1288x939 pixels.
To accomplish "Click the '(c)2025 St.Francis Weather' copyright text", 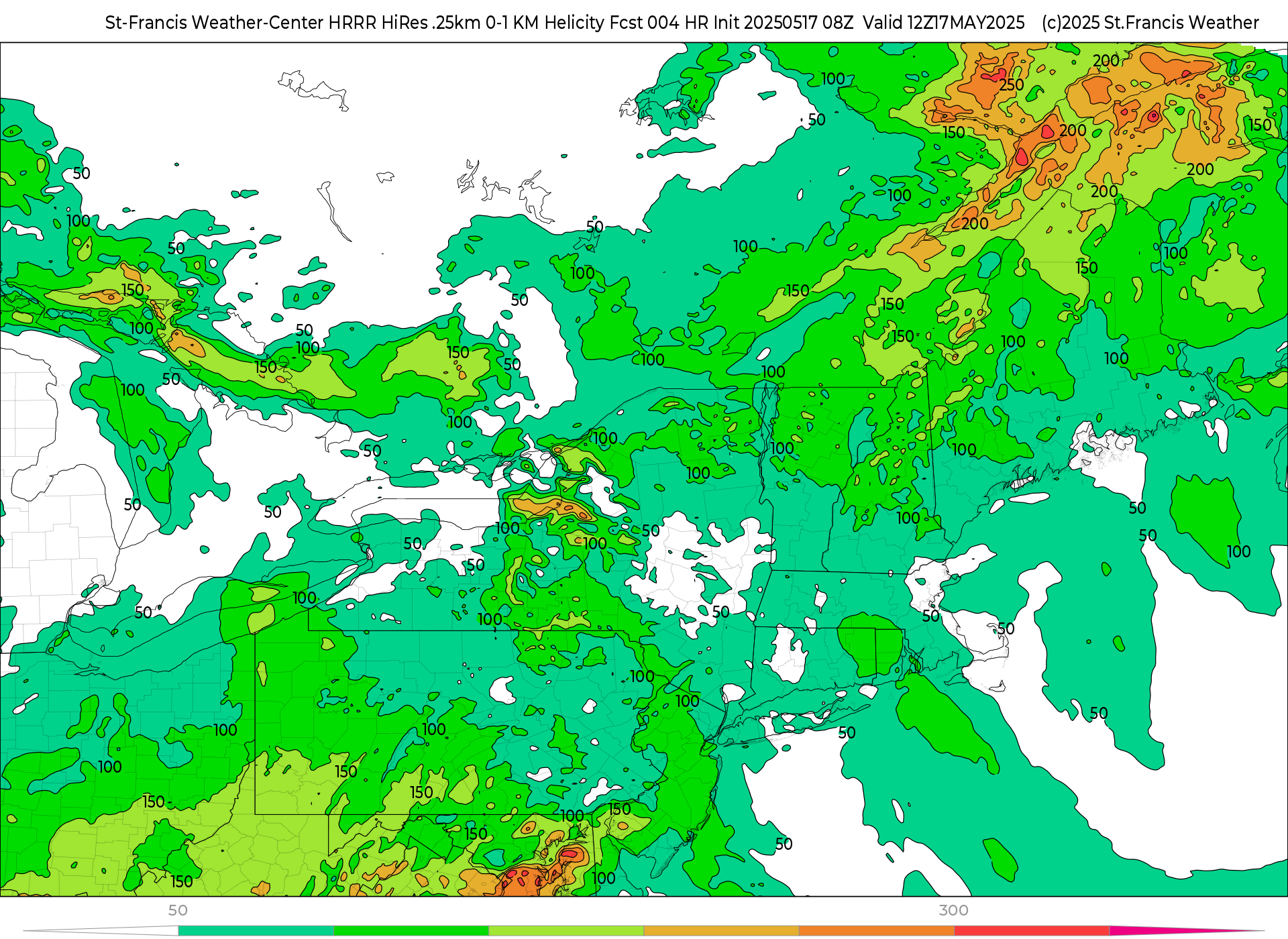I will [1150, 23].
